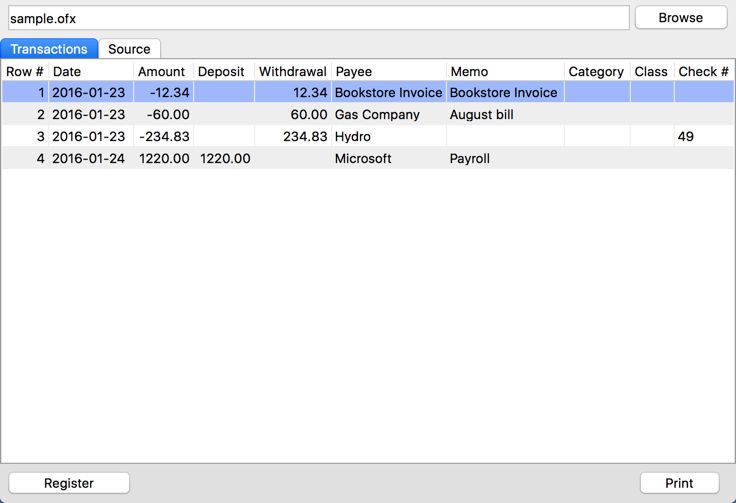Sort by the Date column header
The width and height of the screenshot is (736, 503).
91,71
